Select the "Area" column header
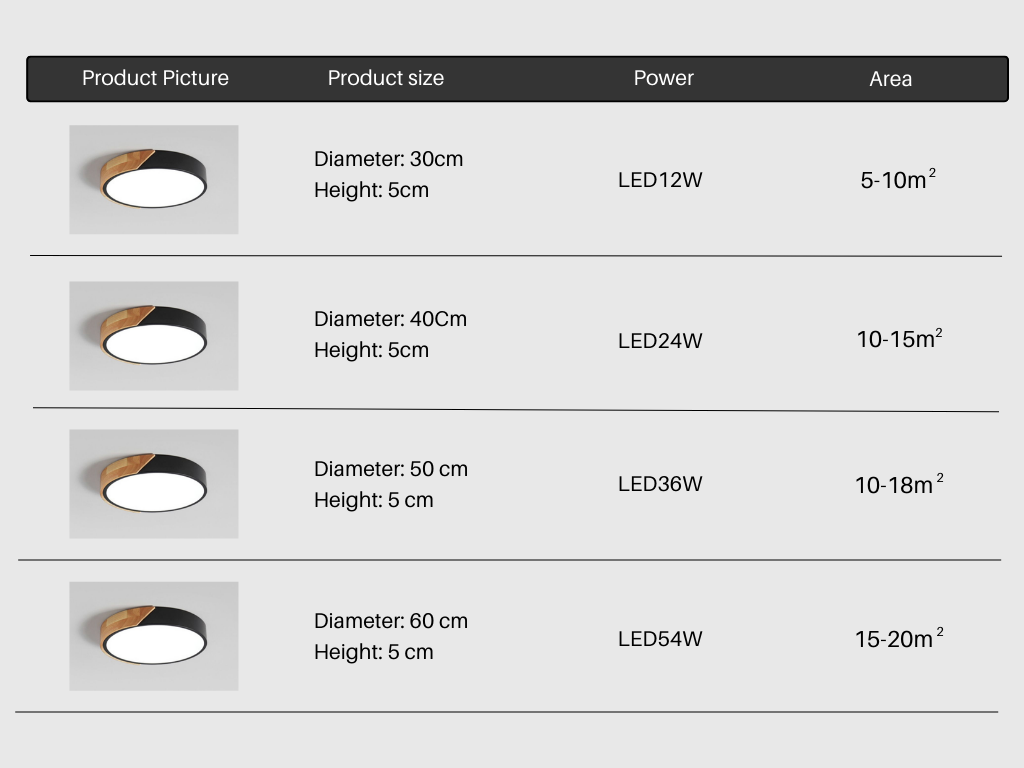This screenshot has width=1024, height=768. tap(890, 79)
